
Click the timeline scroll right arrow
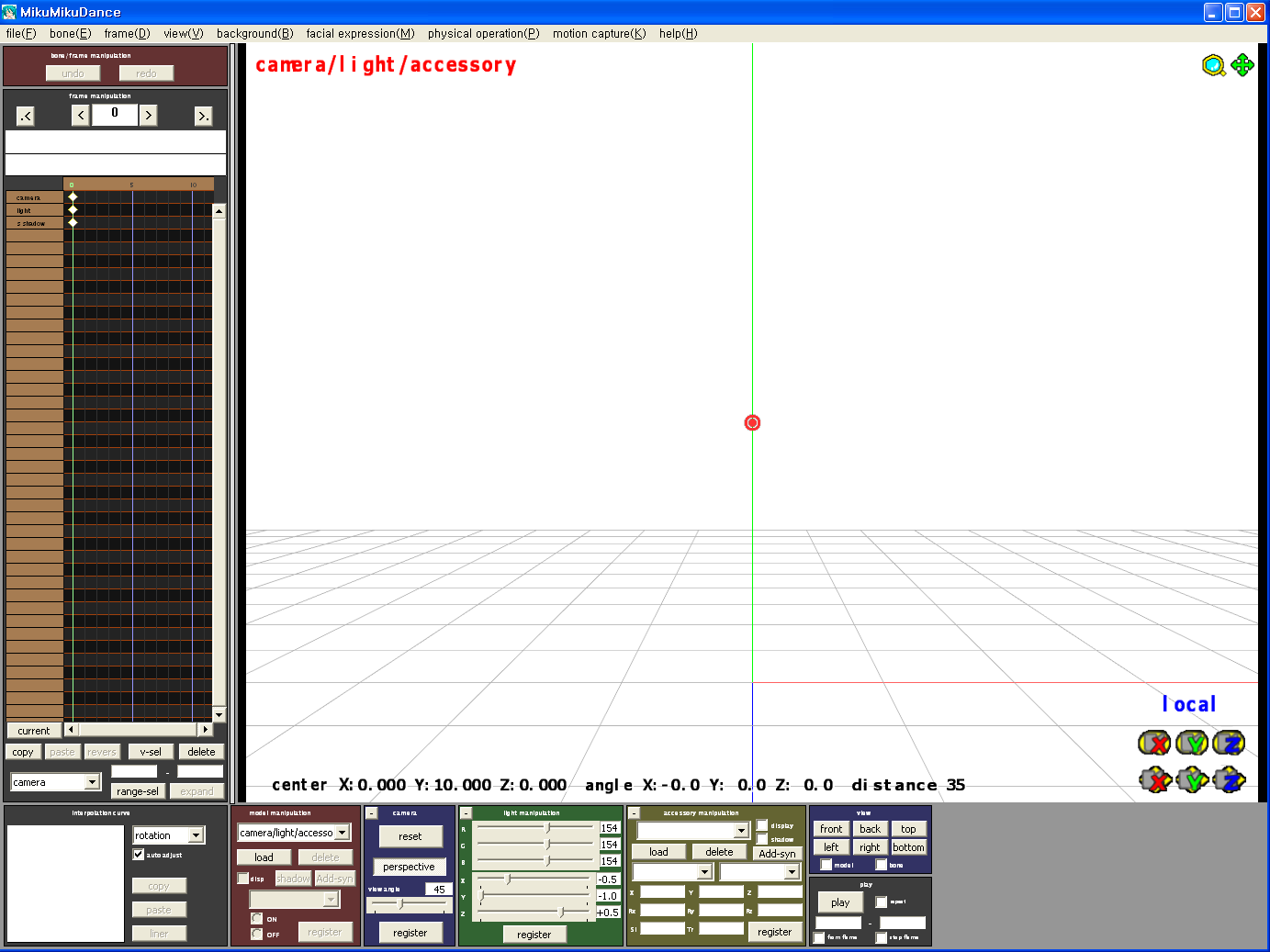(x=206, y=729)
